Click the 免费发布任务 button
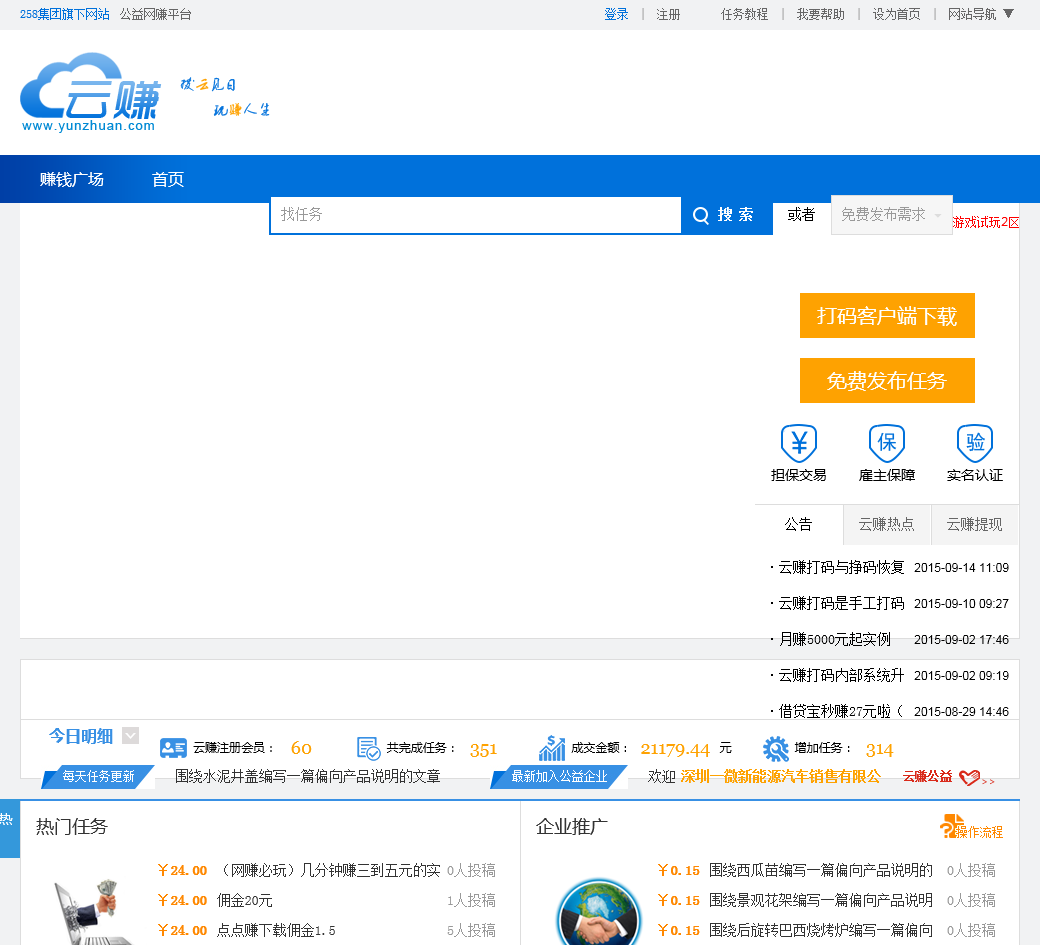 pyautogui.click(x=887, y=381)
